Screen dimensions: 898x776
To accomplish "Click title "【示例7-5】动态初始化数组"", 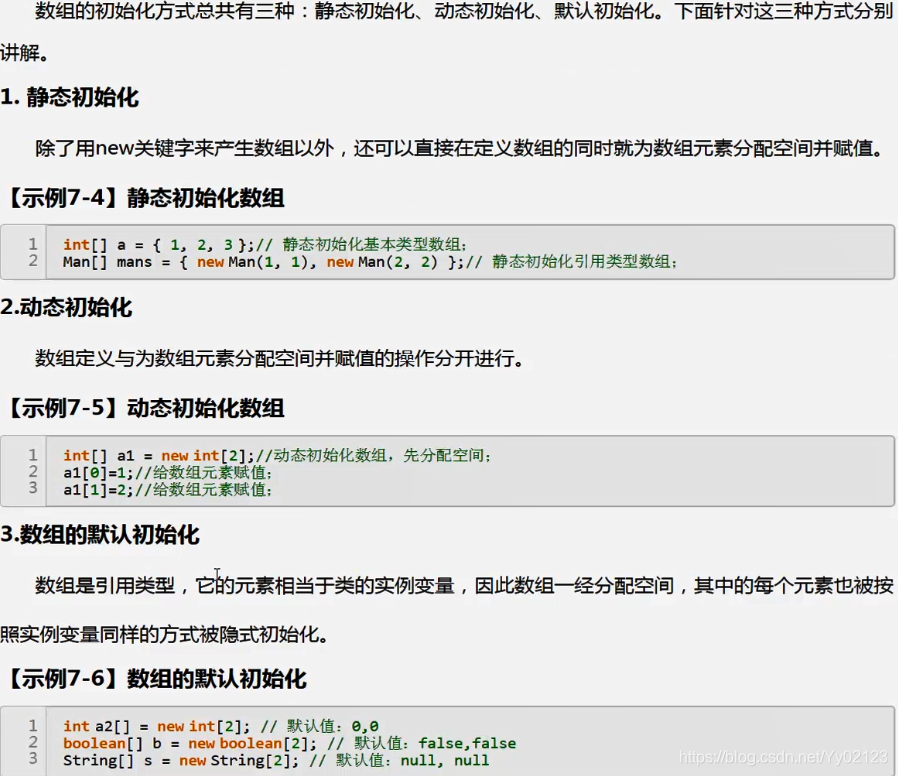I will [145, 408].
